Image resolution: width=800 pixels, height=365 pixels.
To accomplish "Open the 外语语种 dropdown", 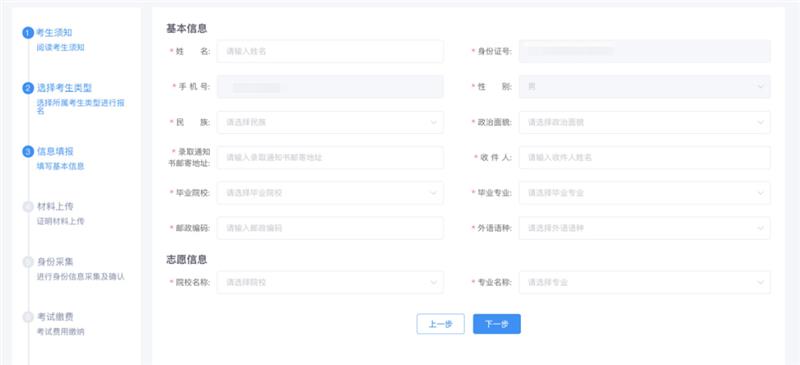I will [645, 228].
